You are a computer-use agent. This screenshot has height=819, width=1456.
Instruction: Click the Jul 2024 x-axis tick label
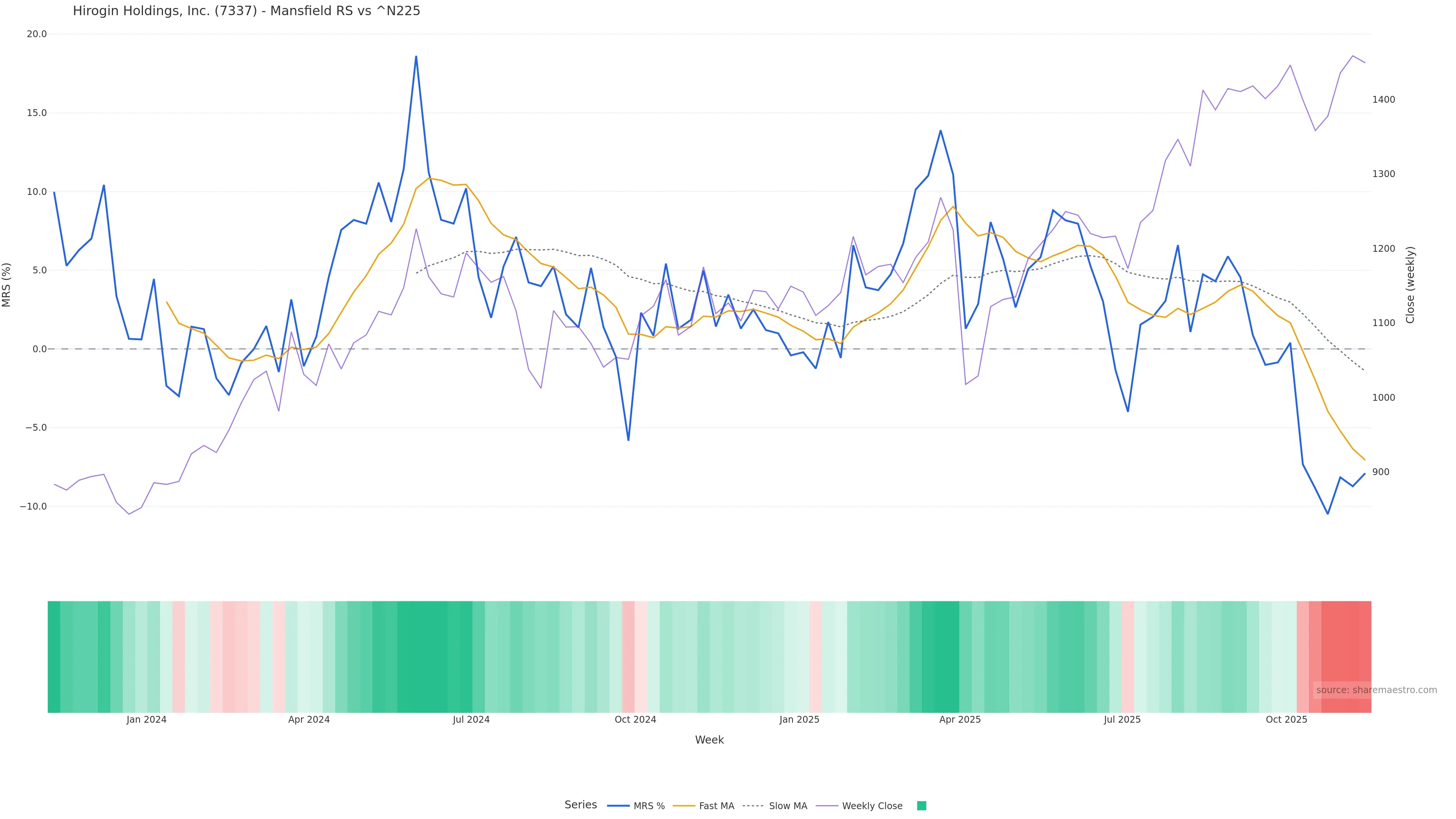[x=471, y=720]
